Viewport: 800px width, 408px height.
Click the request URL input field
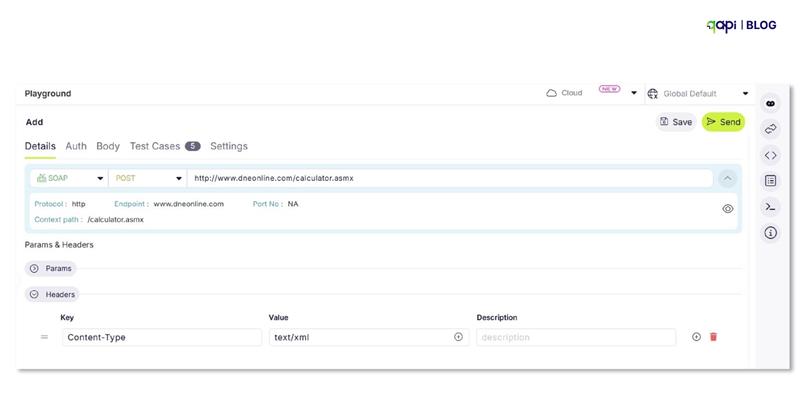[450, 178]
